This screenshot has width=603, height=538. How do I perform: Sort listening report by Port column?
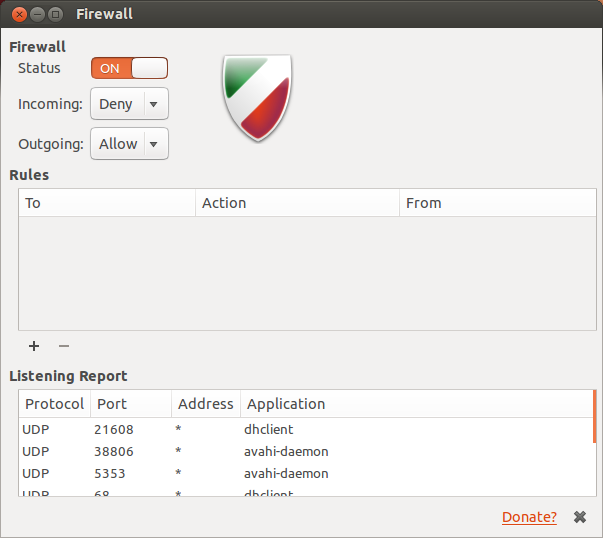pyautogui.click(x=130, y=404)
